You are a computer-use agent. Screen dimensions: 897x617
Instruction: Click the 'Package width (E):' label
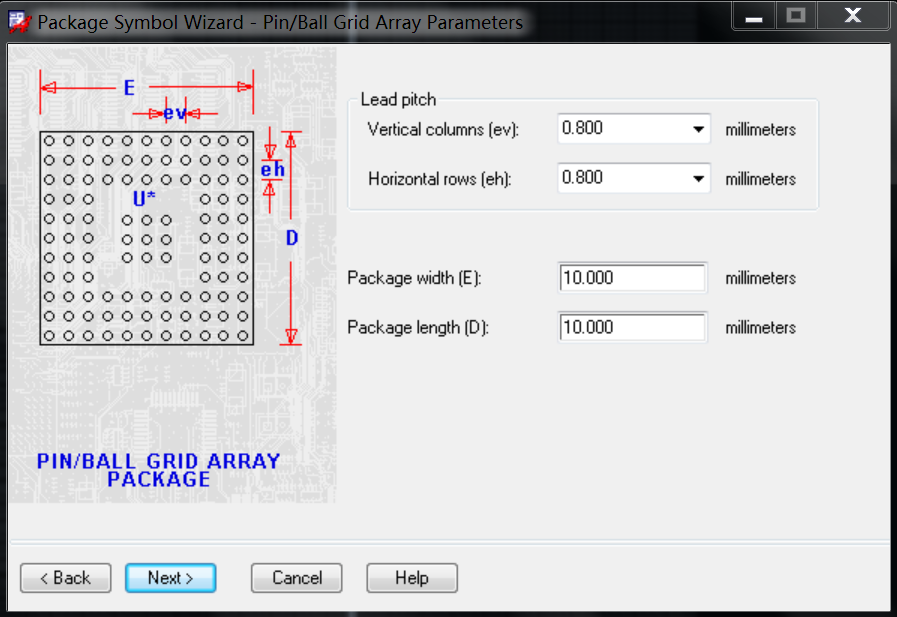(x=415, y=278)
